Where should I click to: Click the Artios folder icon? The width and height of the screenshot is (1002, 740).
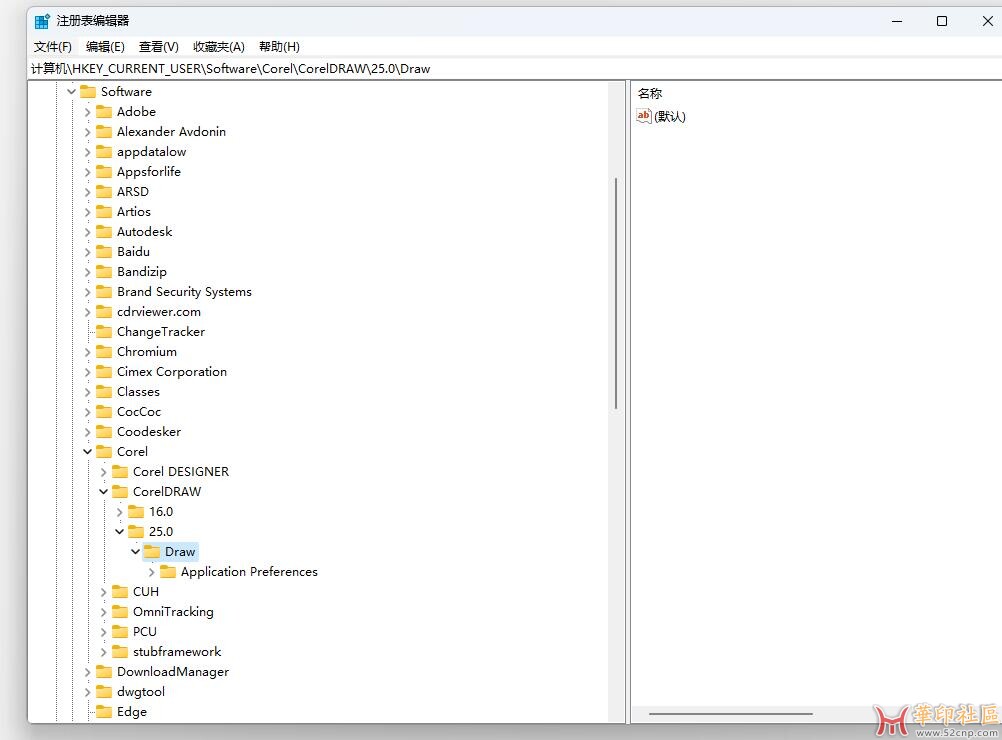click(104, 212)
